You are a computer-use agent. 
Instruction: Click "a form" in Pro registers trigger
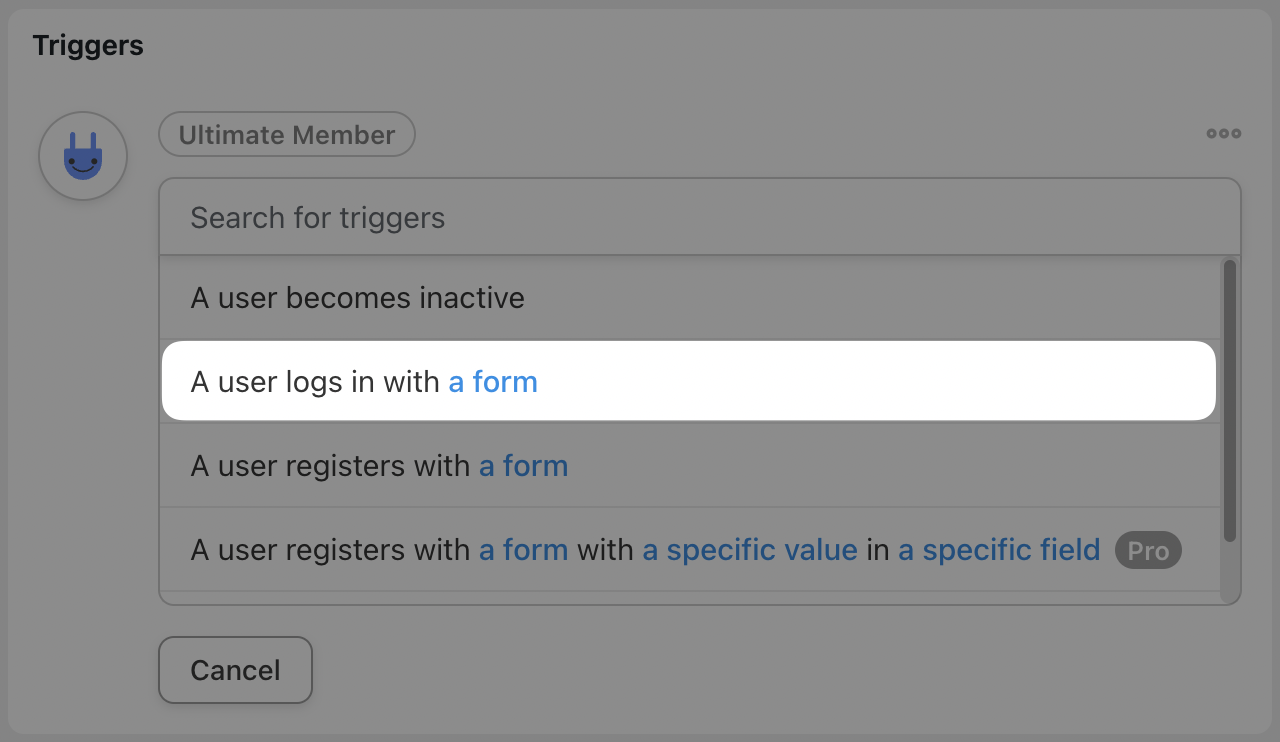523,550
